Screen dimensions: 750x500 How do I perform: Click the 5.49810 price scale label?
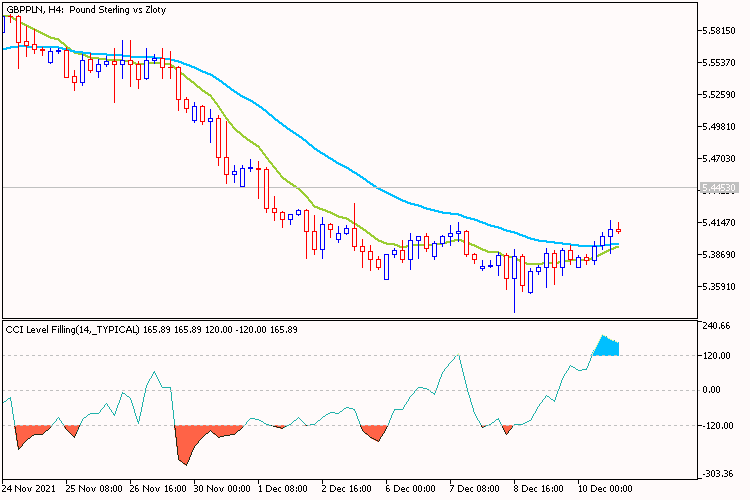(x=718, y=127)
